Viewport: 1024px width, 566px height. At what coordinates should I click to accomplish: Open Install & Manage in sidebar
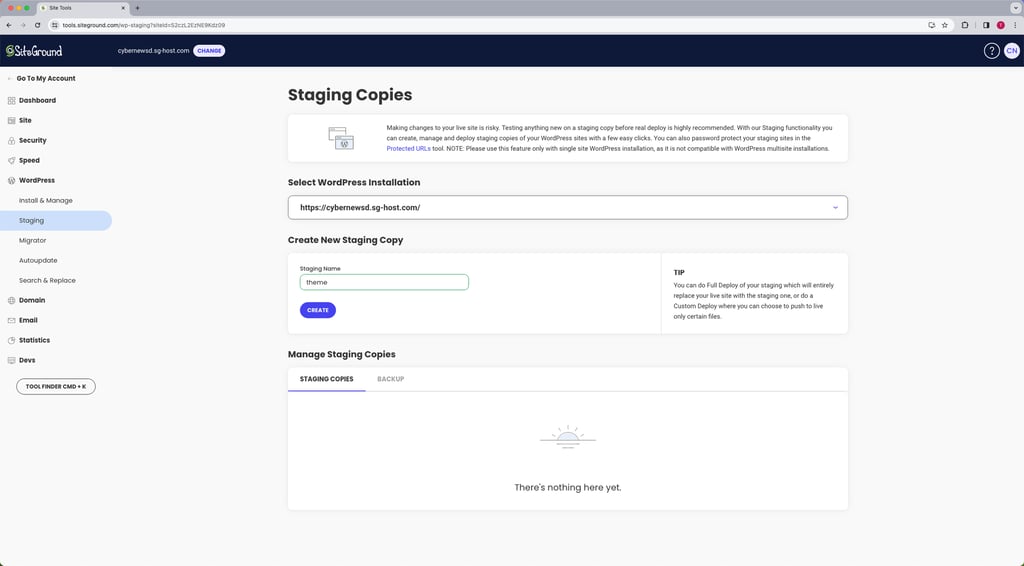coord(46,200)
